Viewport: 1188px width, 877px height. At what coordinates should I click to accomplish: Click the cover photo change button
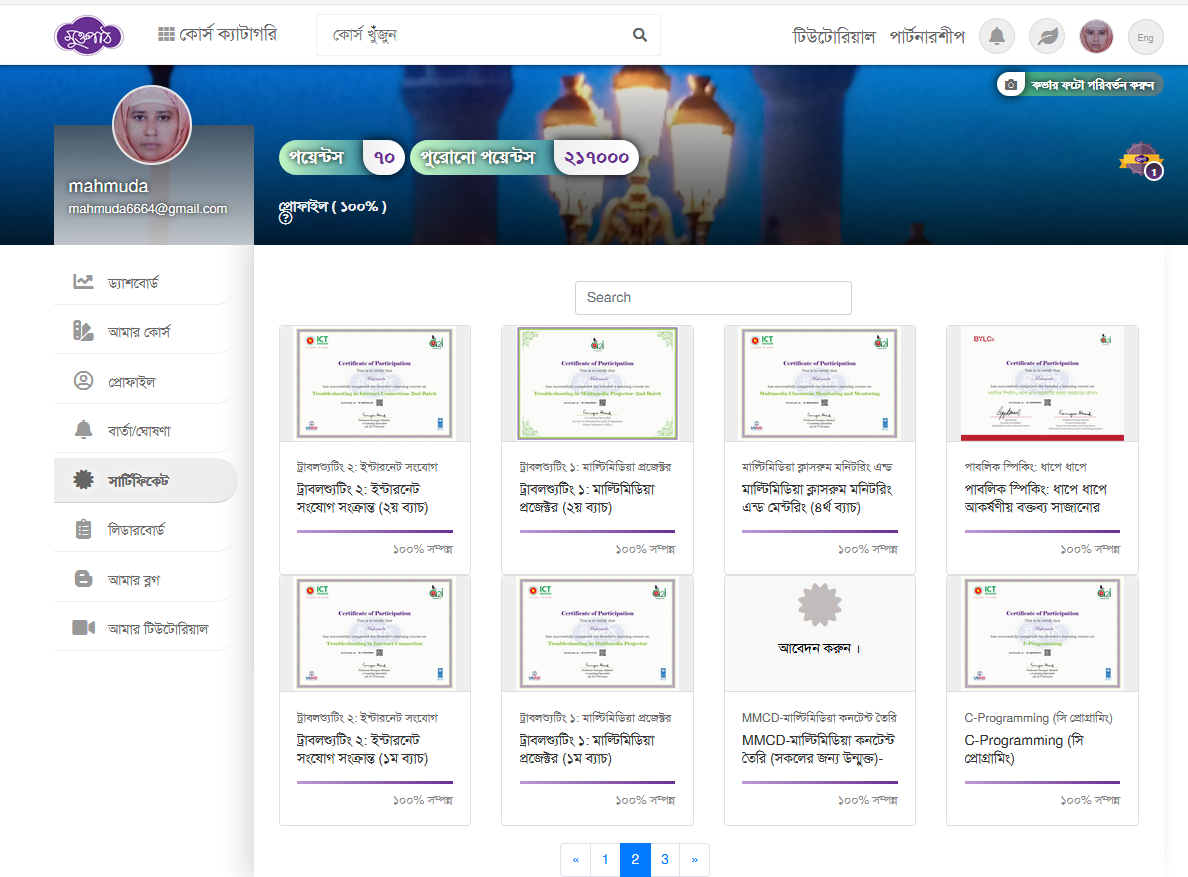pyautogui.click(x=1080, y=85)
